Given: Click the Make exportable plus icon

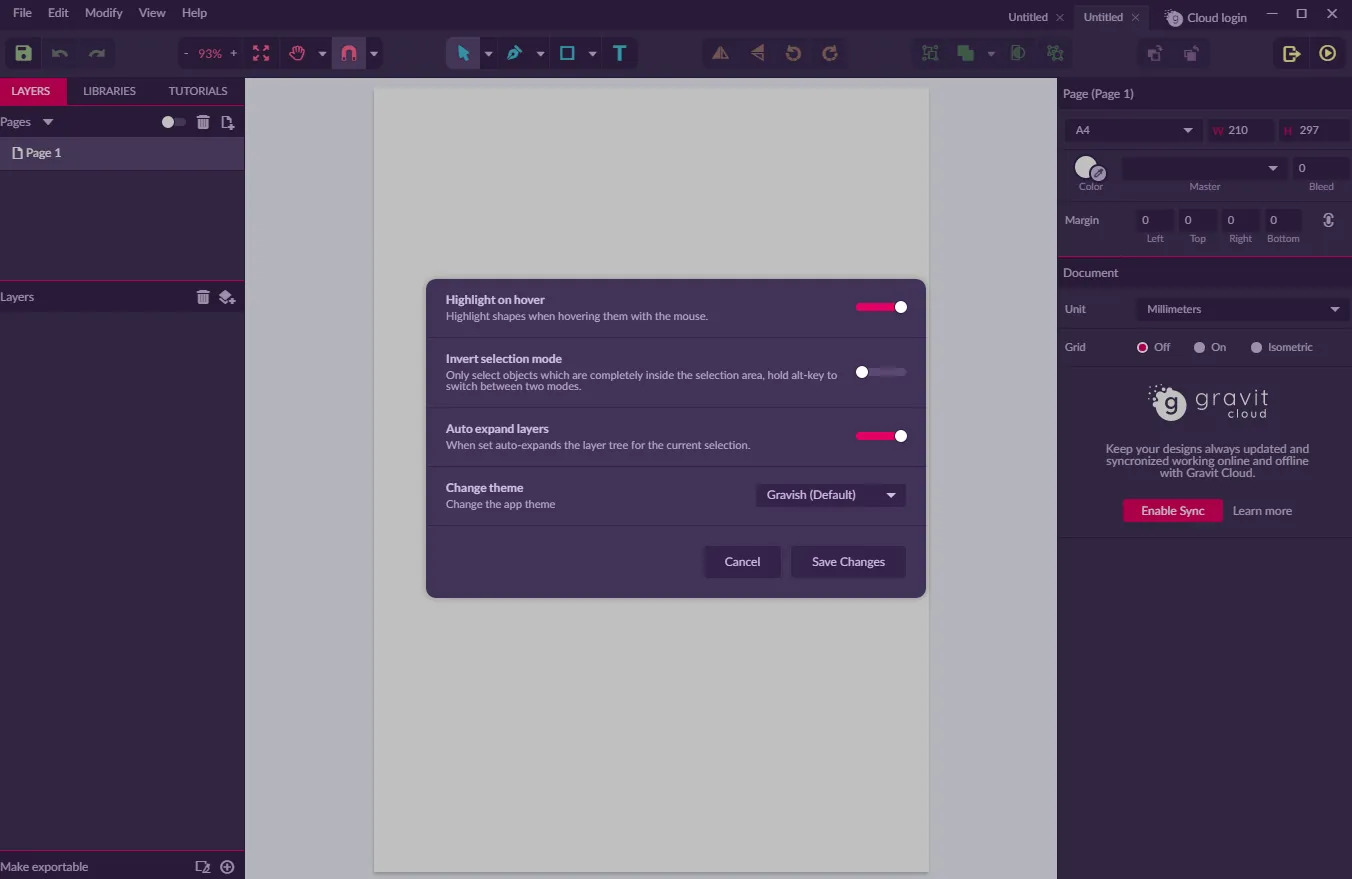Looking at the screenshot, I should tap(227, 867).
